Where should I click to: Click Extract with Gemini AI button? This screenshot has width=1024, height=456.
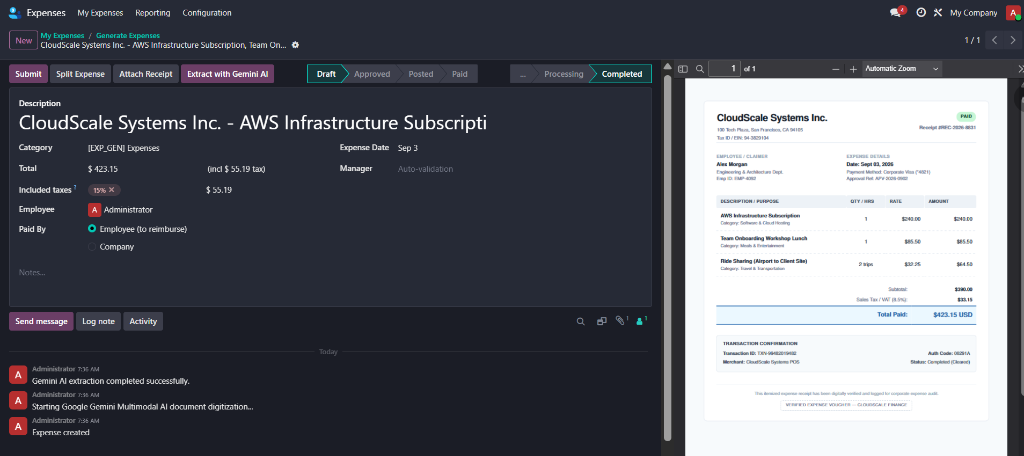point(227,74)
